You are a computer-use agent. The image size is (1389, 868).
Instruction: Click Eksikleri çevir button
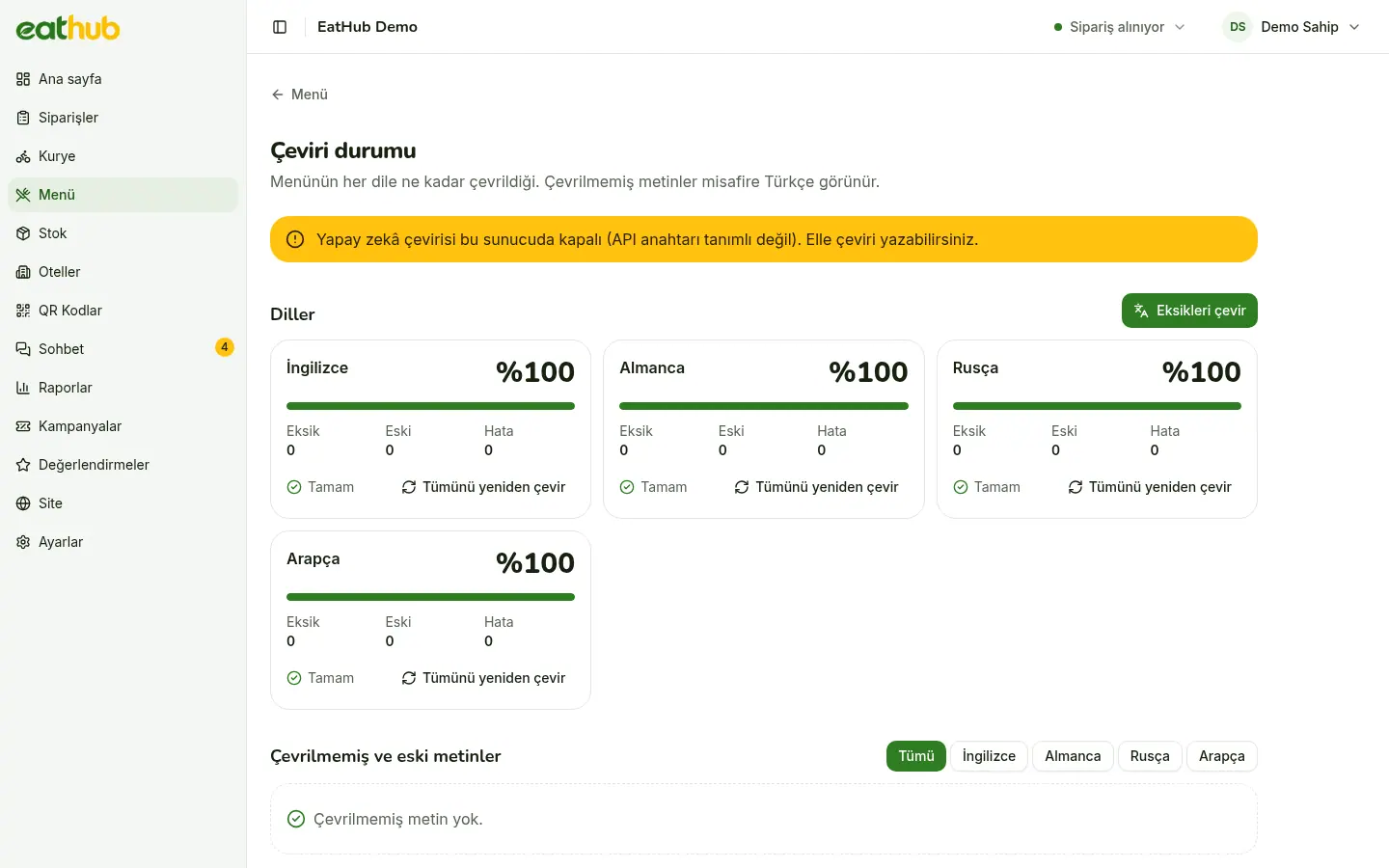click(x=1189, y=311)
